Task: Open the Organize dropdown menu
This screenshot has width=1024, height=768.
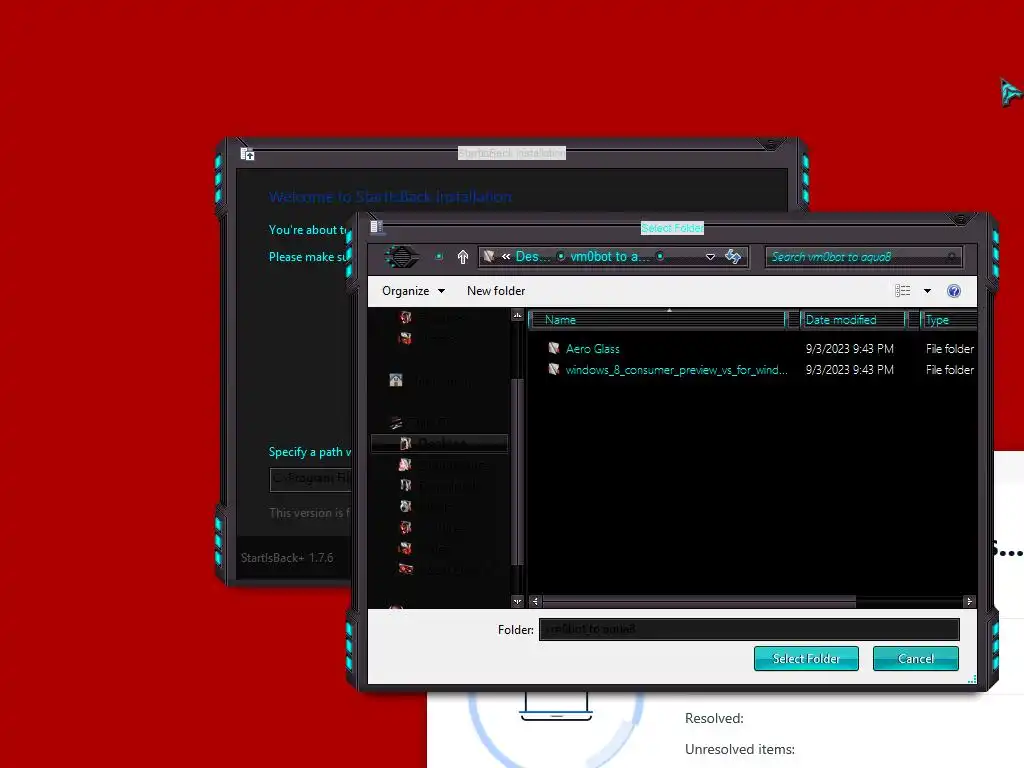Action: [x=413, y=291]
